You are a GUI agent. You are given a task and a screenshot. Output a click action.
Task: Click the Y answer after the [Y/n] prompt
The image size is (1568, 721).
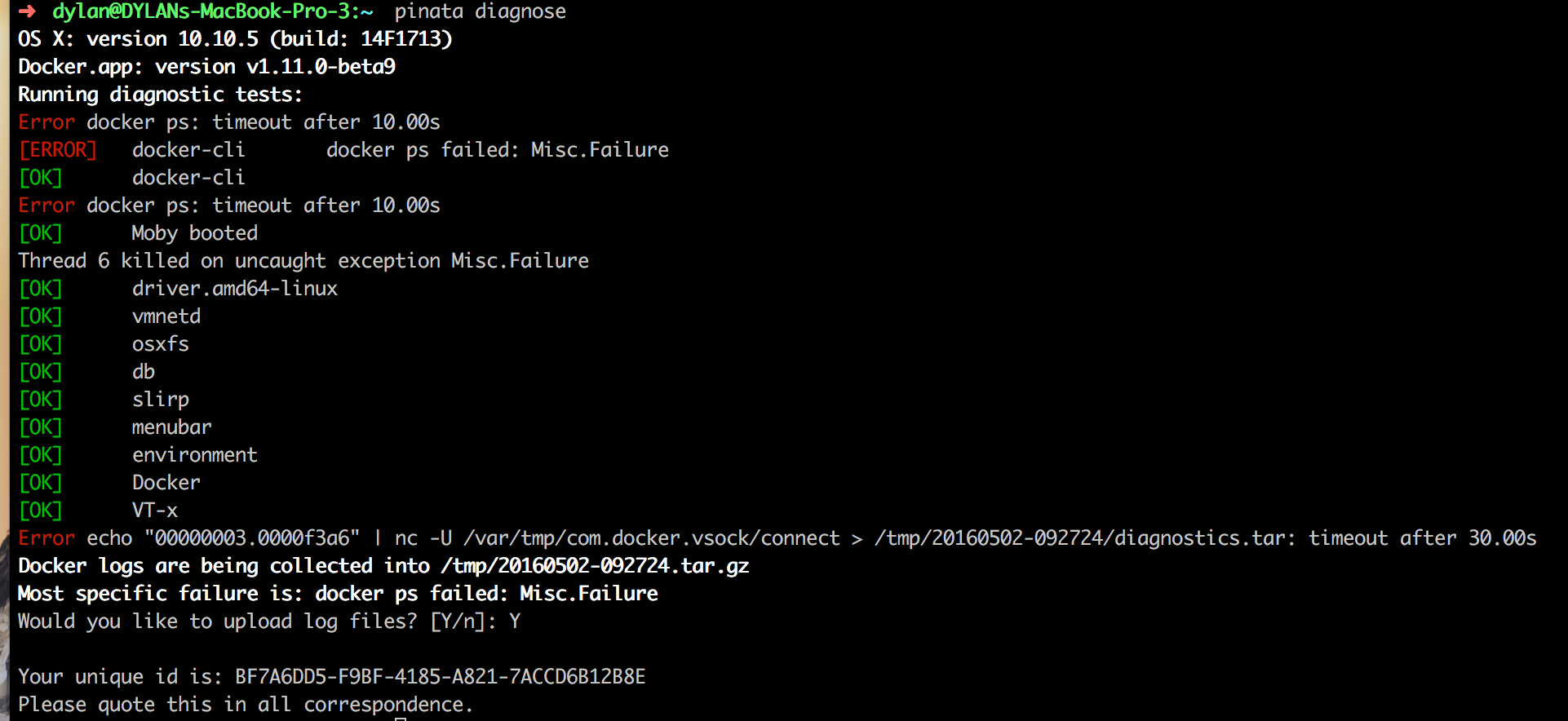515,621
